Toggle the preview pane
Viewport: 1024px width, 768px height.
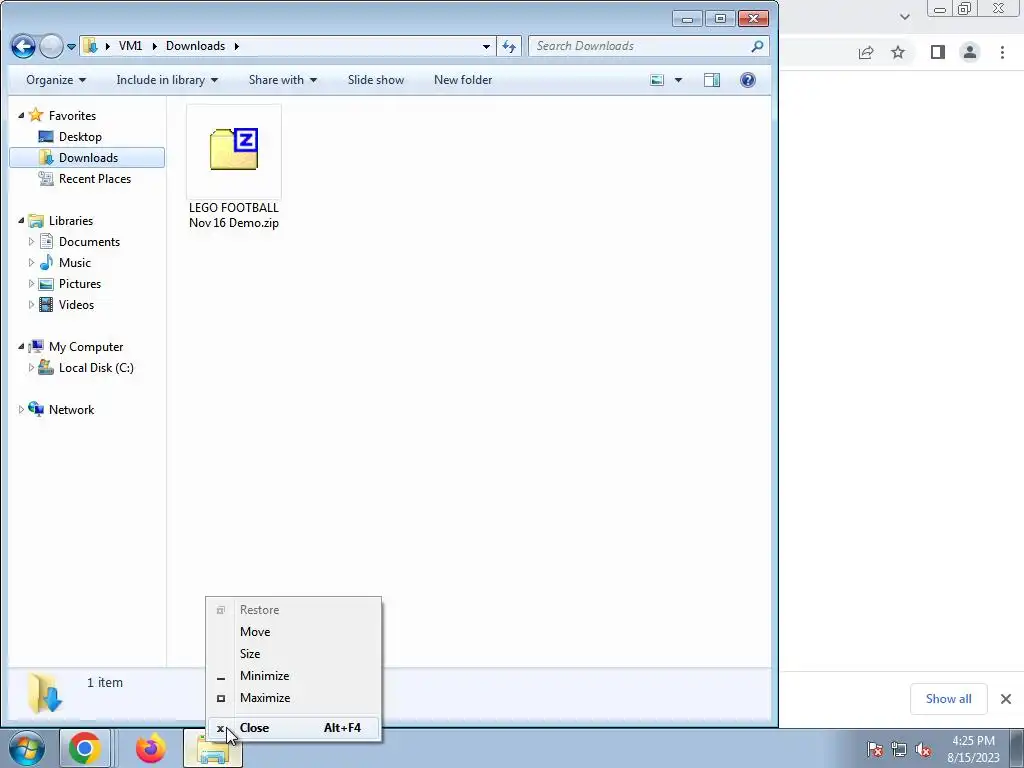point(712,80)
